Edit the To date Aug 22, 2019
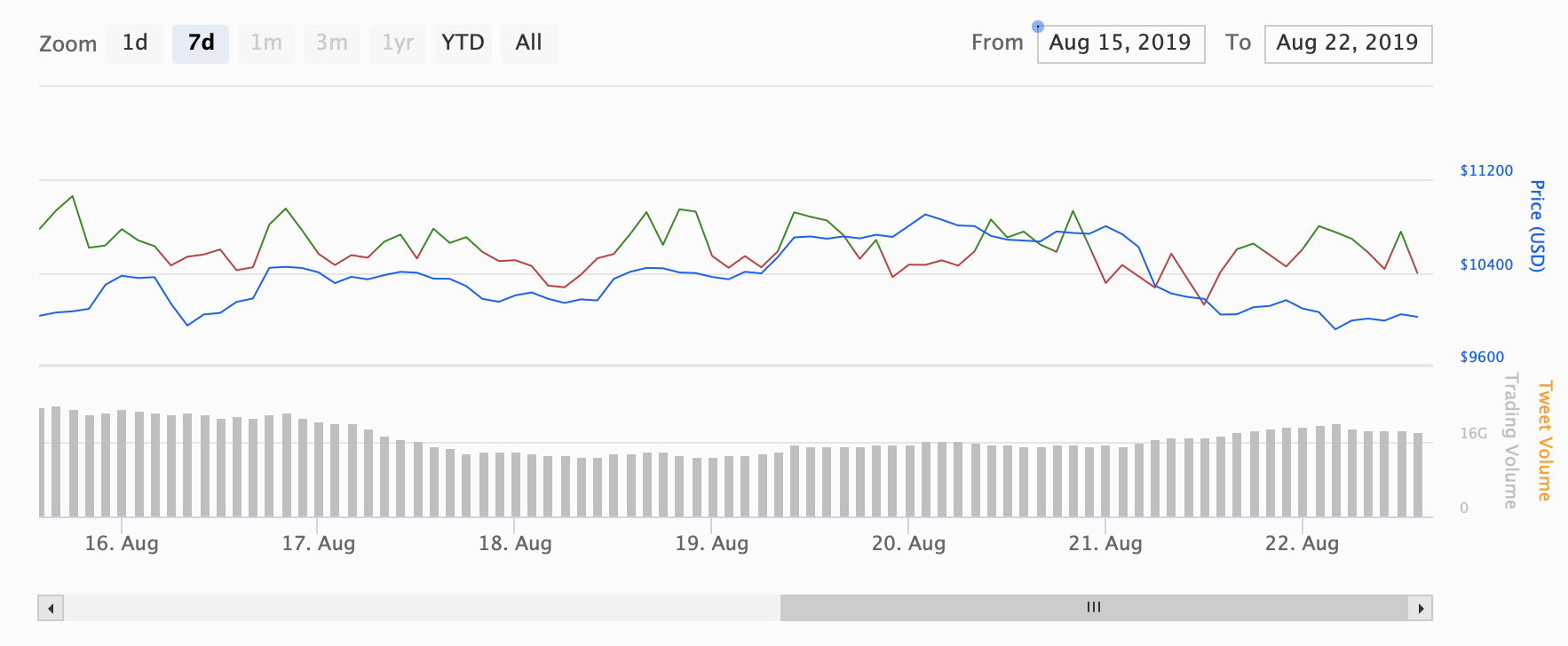 tap(1348, 43)
